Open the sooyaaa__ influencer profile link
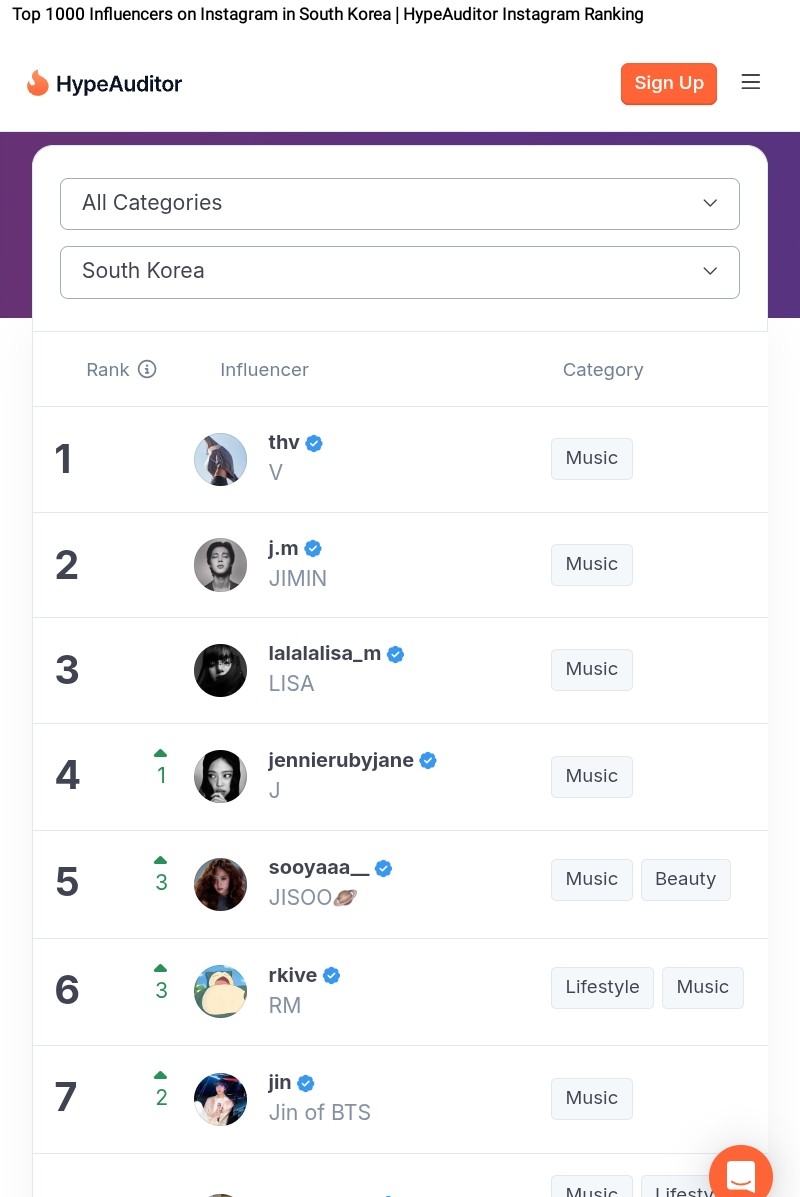 (319, 867)
